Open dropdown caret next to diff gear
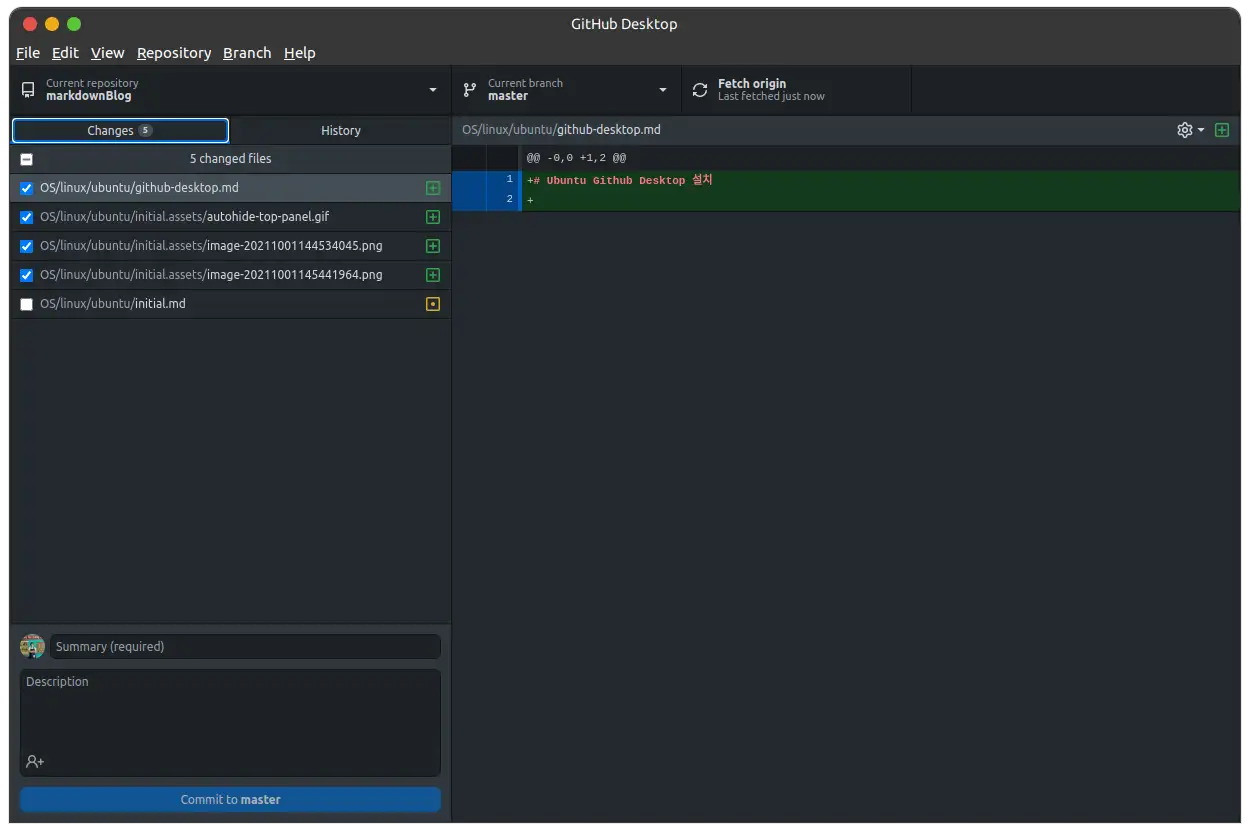 1201,130
